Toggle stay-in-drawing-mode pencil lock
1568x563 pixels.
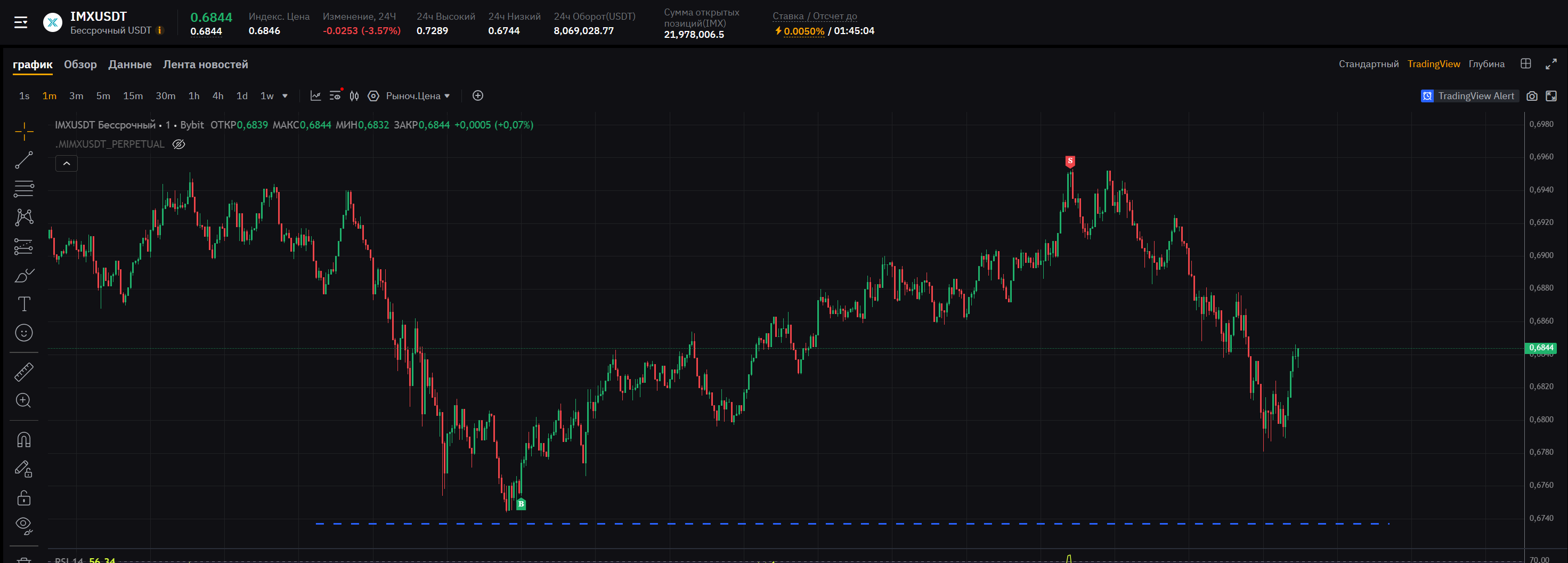coord(24,469)
